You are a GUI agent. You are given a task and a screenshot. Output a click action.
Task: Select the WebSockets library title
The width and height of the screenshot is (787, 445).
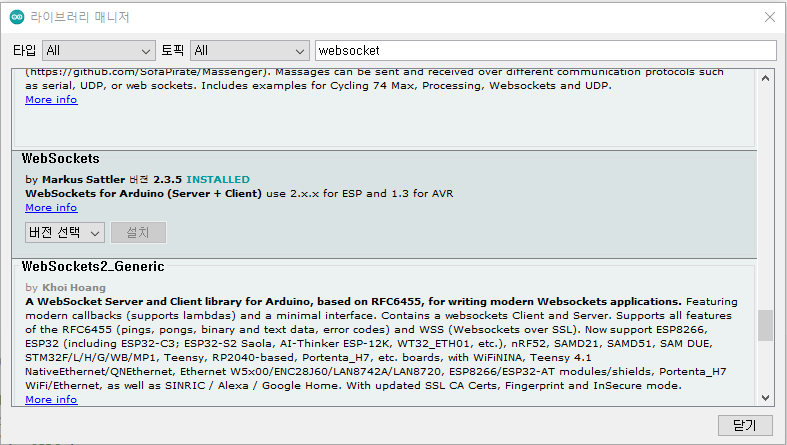[61, 159]
